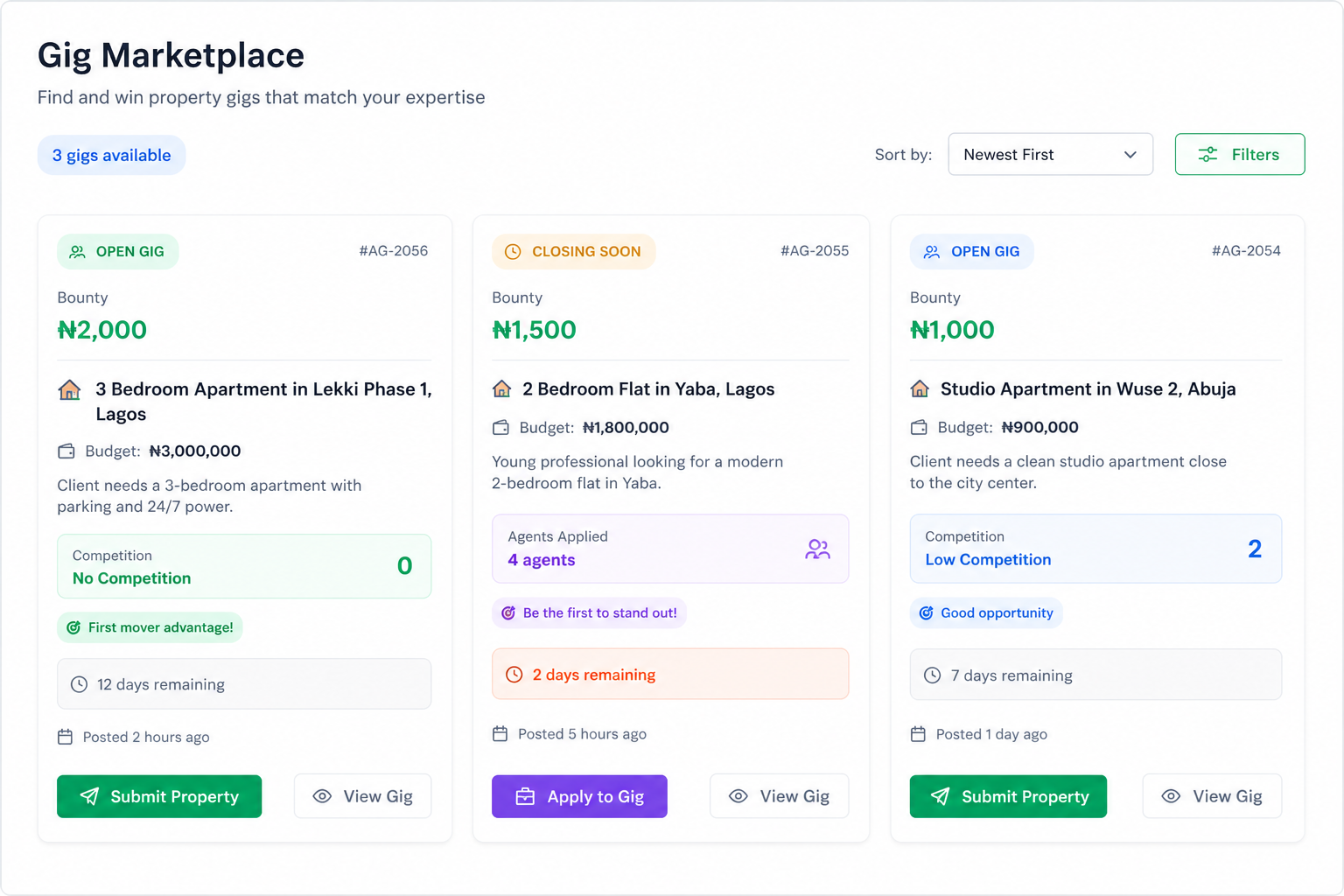Submit a property for the Wuse 2 studio gig
The height and width of the screenshot is (896, 1344).
pyautogui.click(x=1008, y=796)
